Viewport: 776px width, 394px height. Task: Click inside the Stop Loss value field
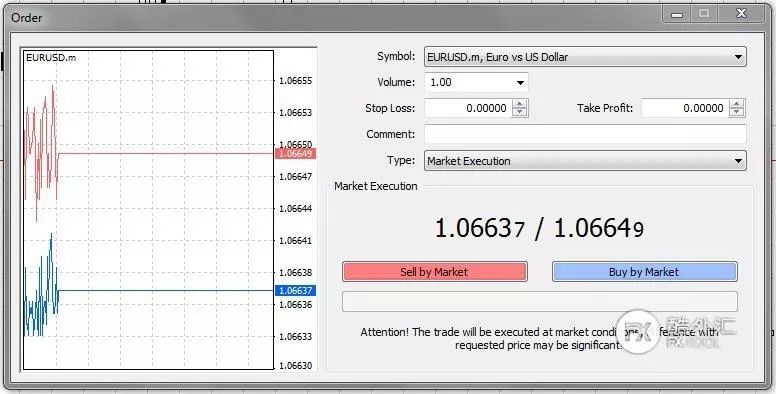(x=469, y=108)
